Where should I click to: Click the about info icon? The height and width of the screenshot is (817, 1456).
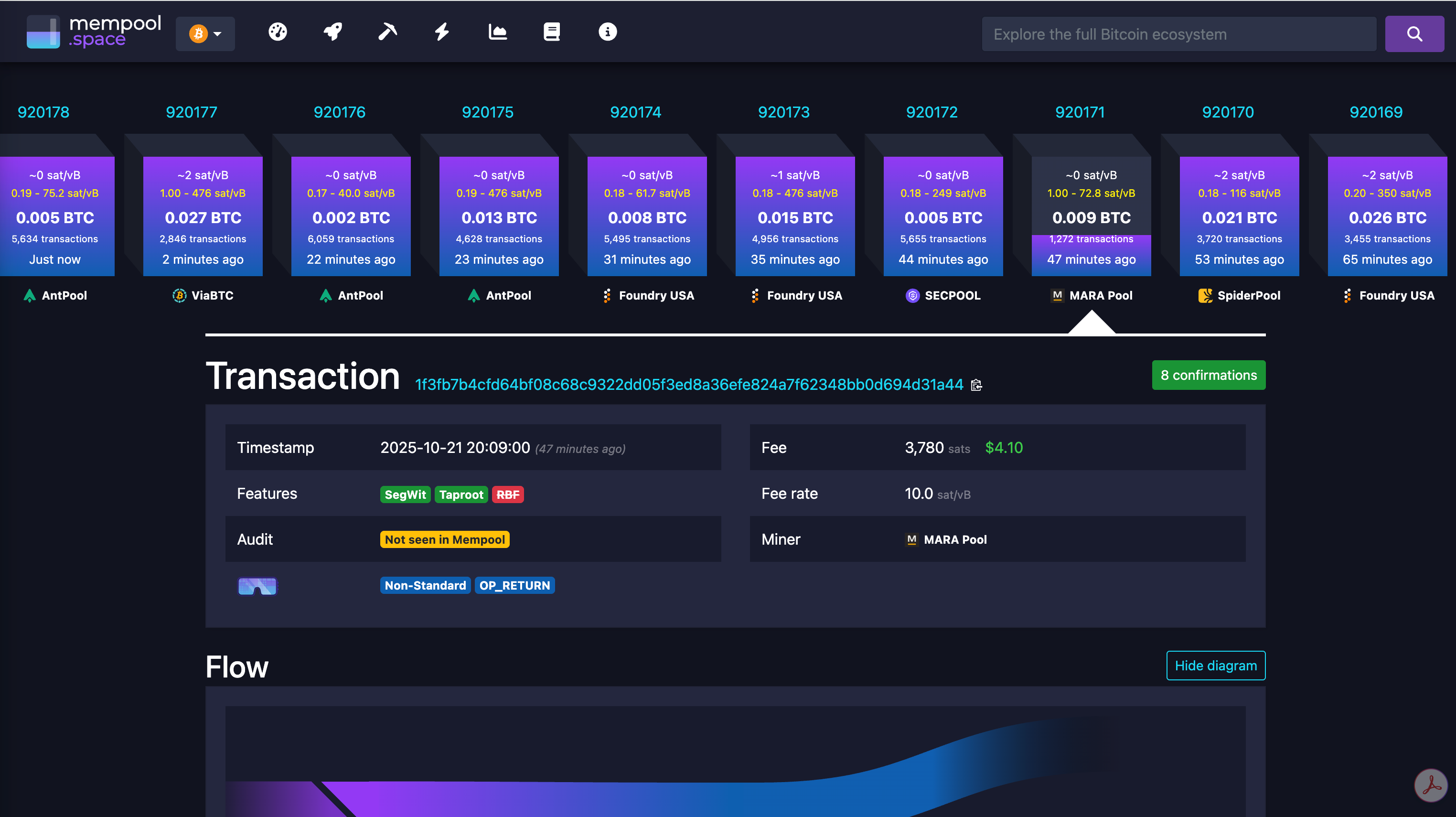point(607,32)
